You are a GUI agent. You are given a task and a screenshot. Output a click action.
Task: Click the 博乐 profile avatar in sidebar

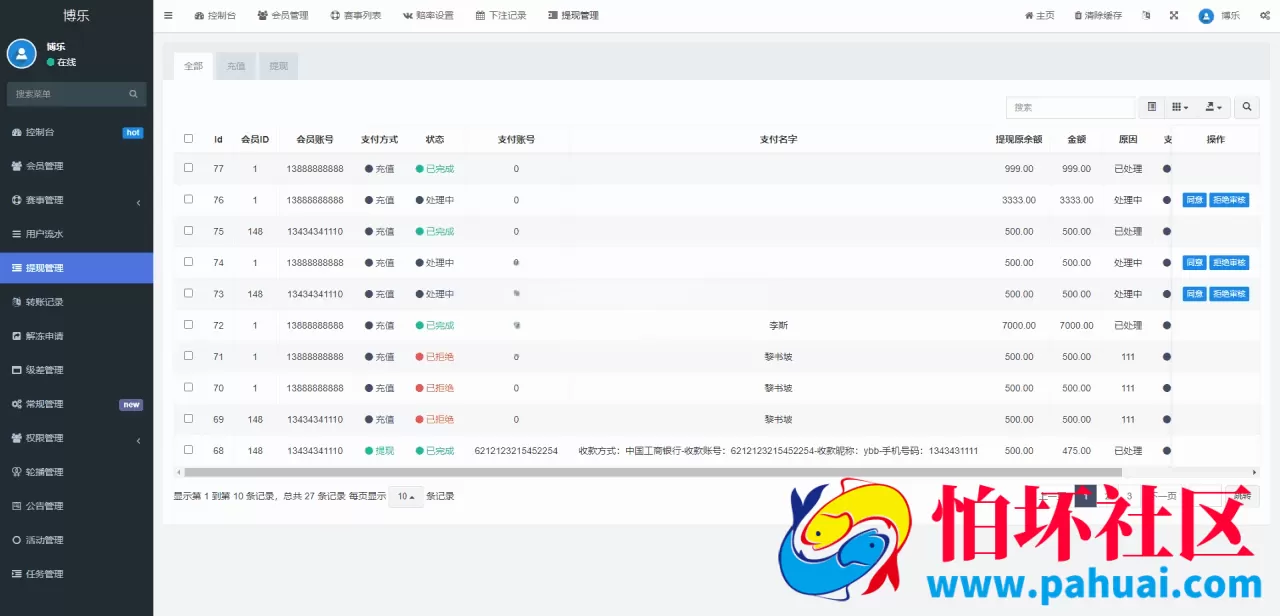(x=21, y=54)
